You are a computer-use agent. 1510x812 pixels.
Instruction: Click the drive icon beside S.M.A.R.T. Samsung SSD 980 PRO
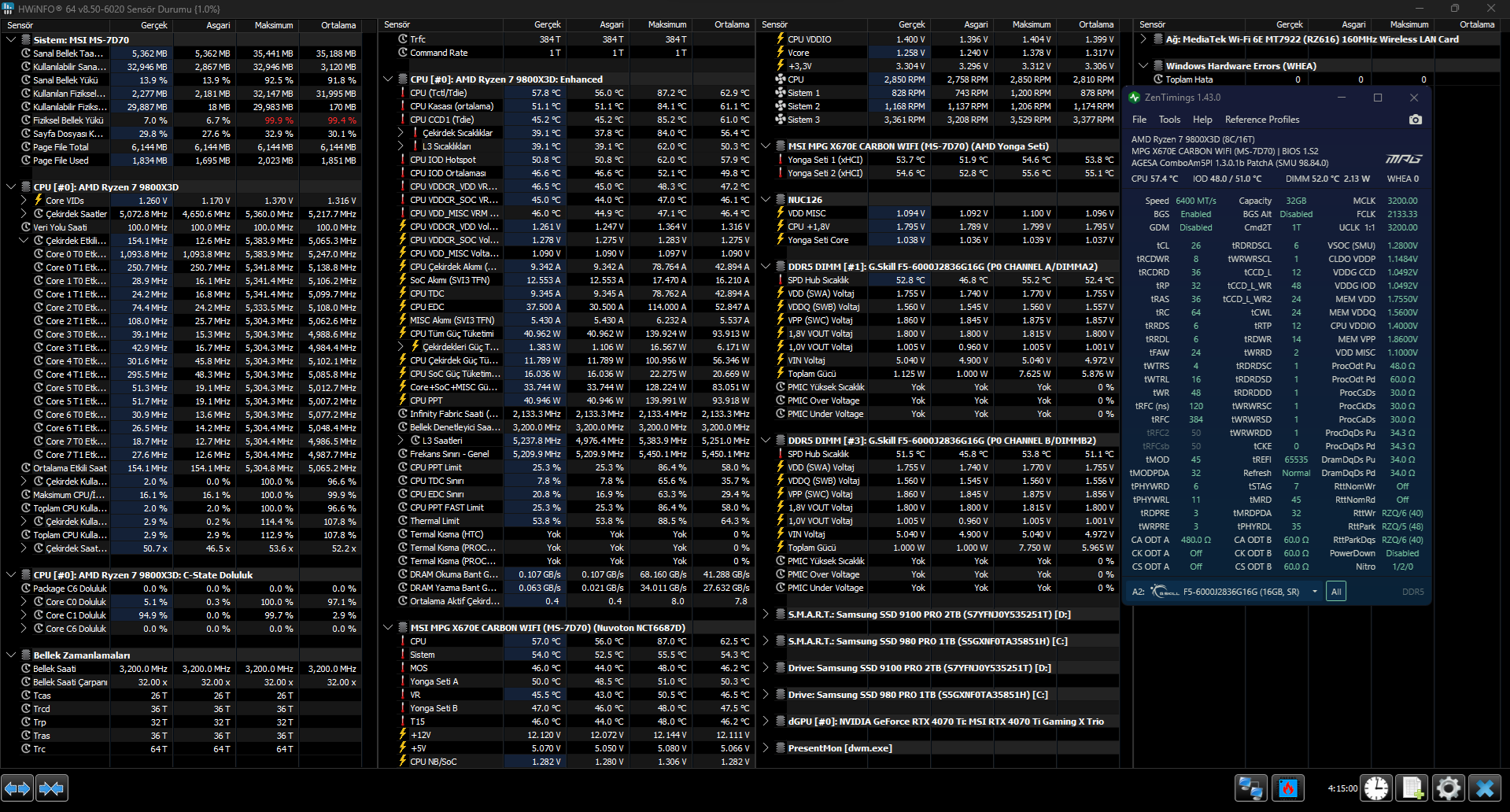(781, 641)
